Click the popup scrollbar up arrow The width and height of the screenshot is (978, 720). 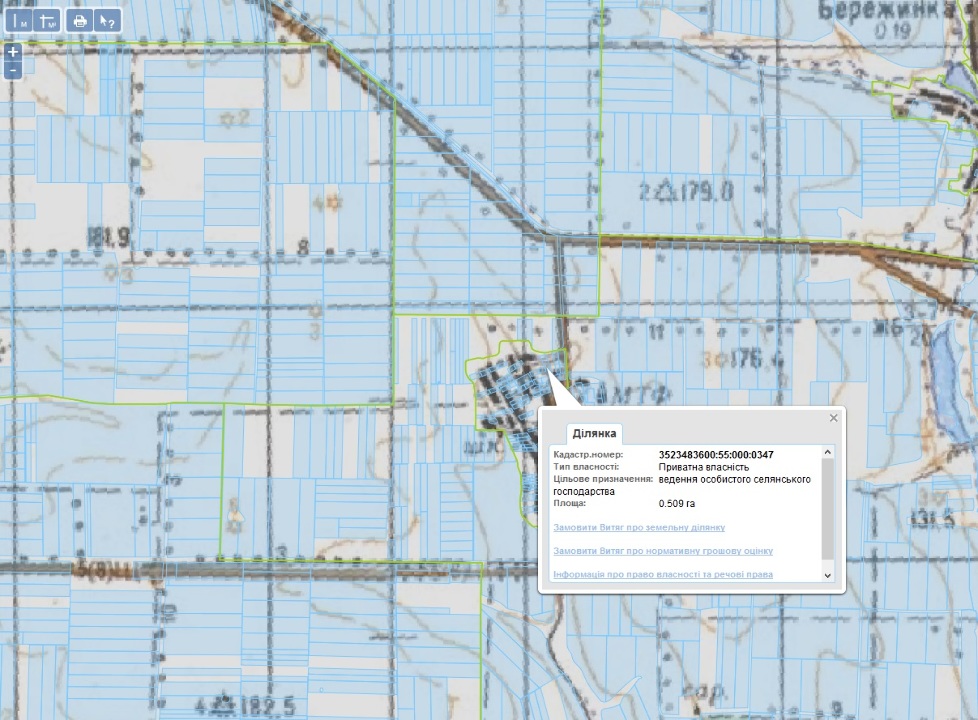pos(827,453)
